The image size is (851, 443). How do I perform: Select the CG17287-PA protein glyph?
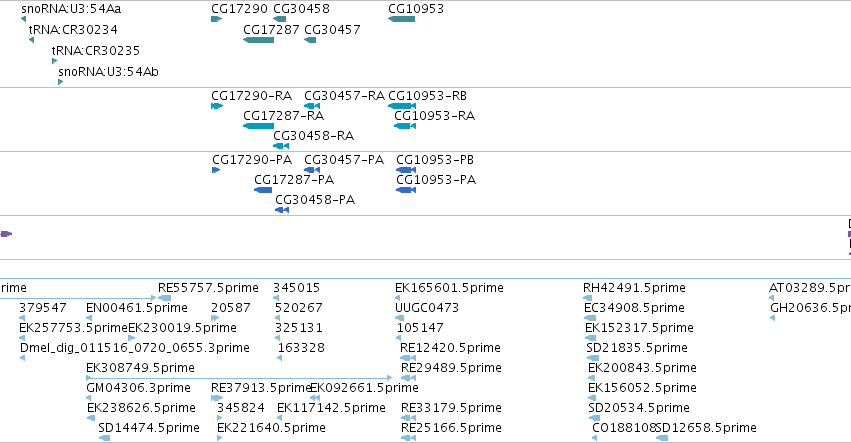(263, 190)
